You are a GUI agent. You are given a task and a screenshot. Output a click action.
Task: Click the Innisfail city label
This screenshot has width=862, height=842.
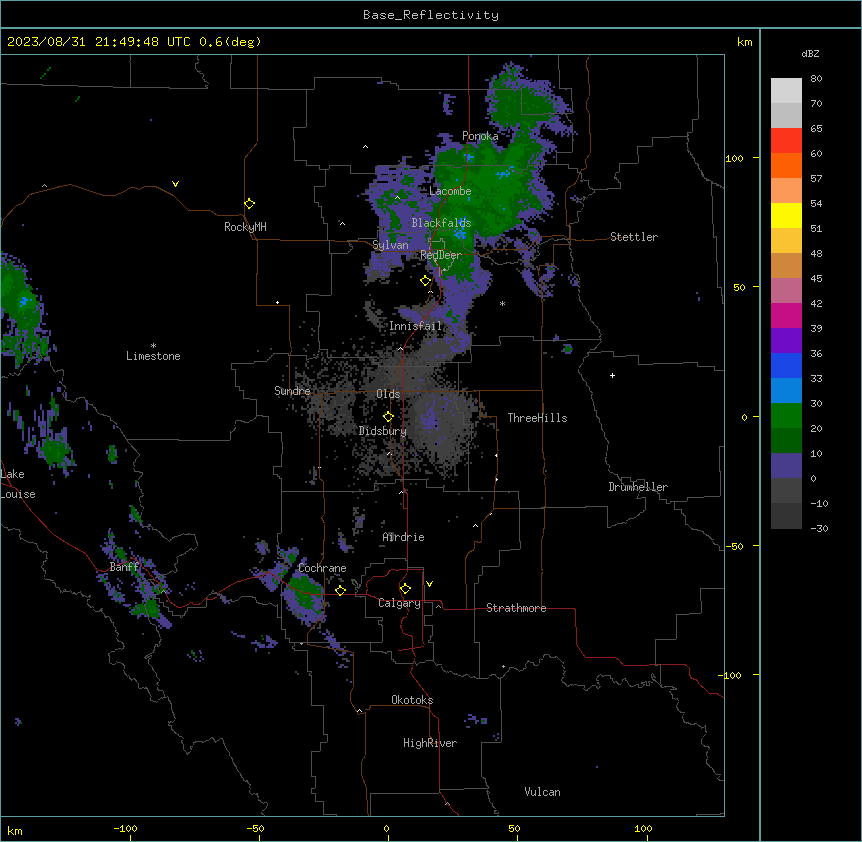(416, 326)
